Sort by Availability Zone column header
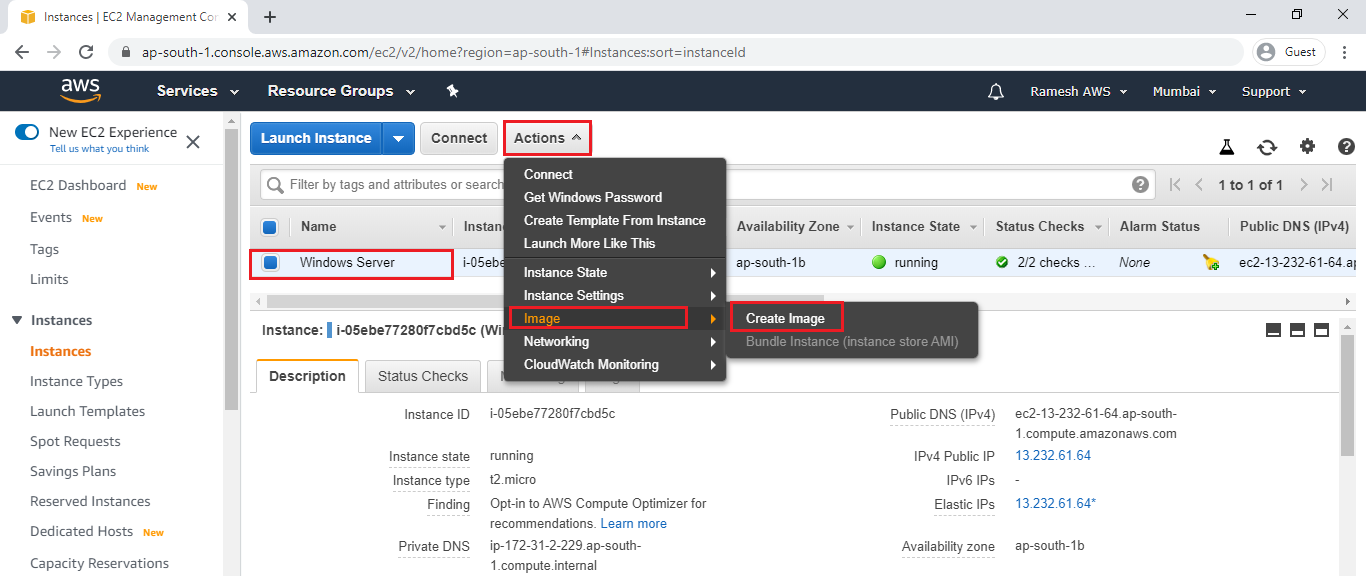The image size is (1366, 576). tap(795, 227)
